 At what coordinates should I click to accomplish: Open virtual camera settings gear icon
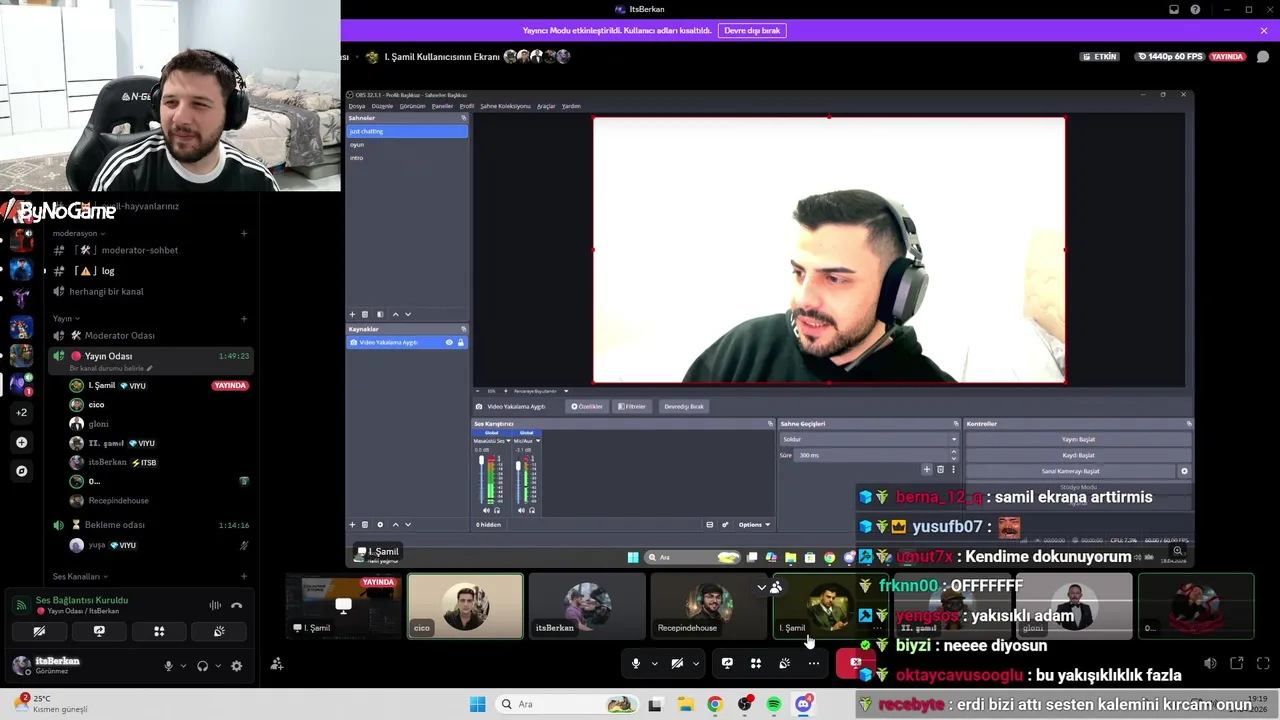1184,471
